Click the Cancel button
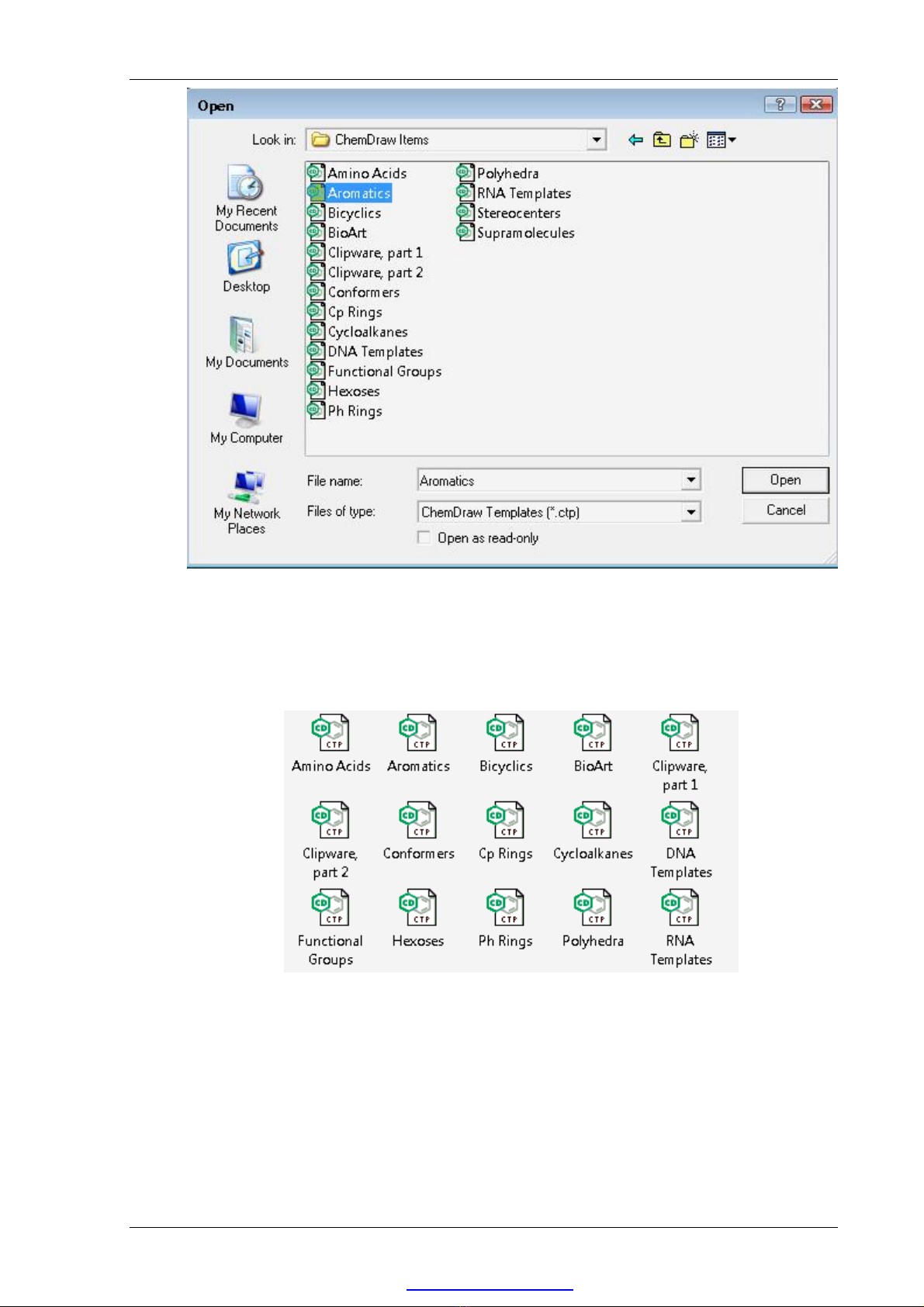The height and width of the screenshot is (1307, 924). coord(785,510)
